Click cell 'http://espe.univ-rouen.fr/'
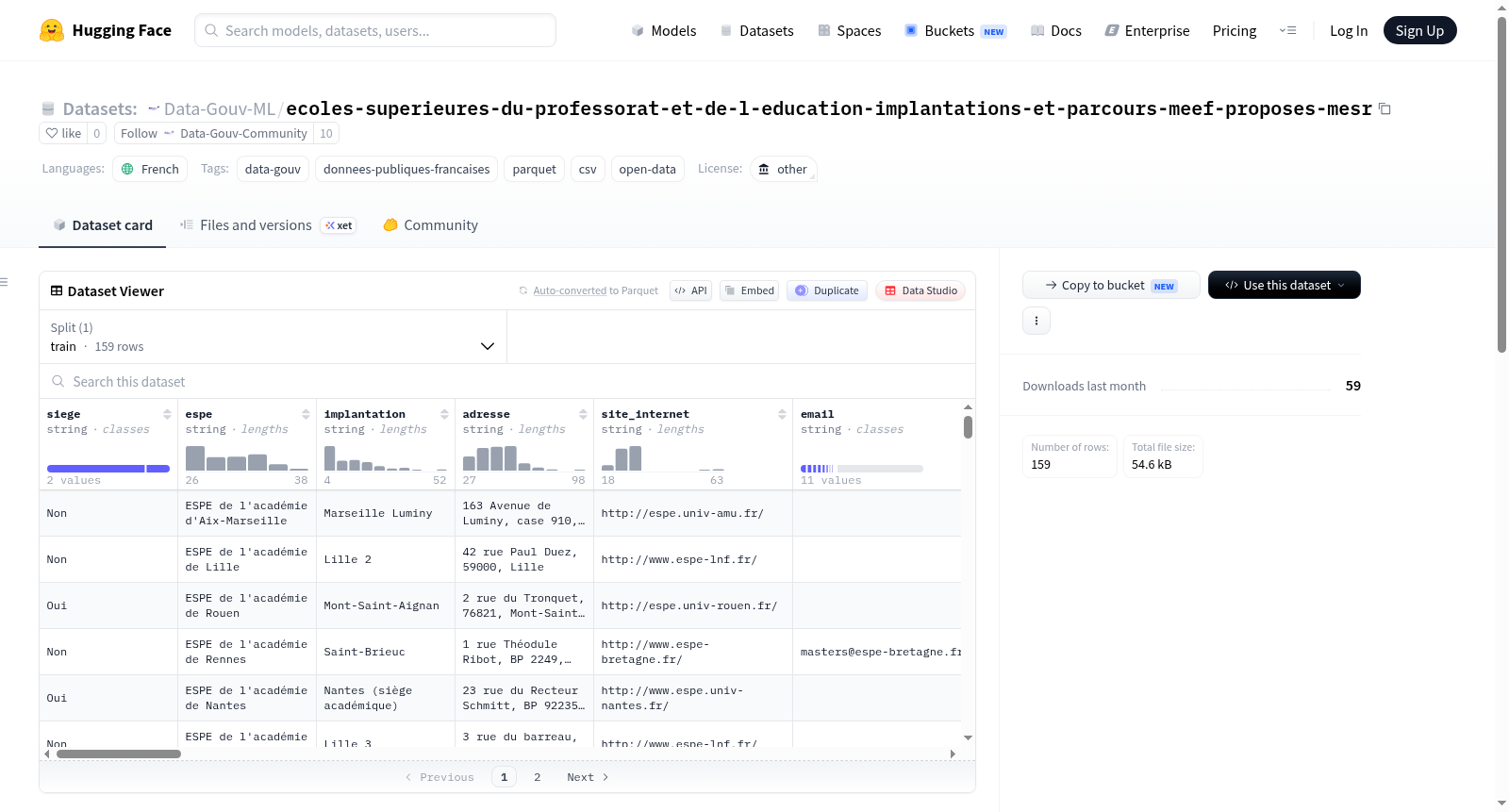The width and height of the screenshot is (1509, 812). click(693, 605)
